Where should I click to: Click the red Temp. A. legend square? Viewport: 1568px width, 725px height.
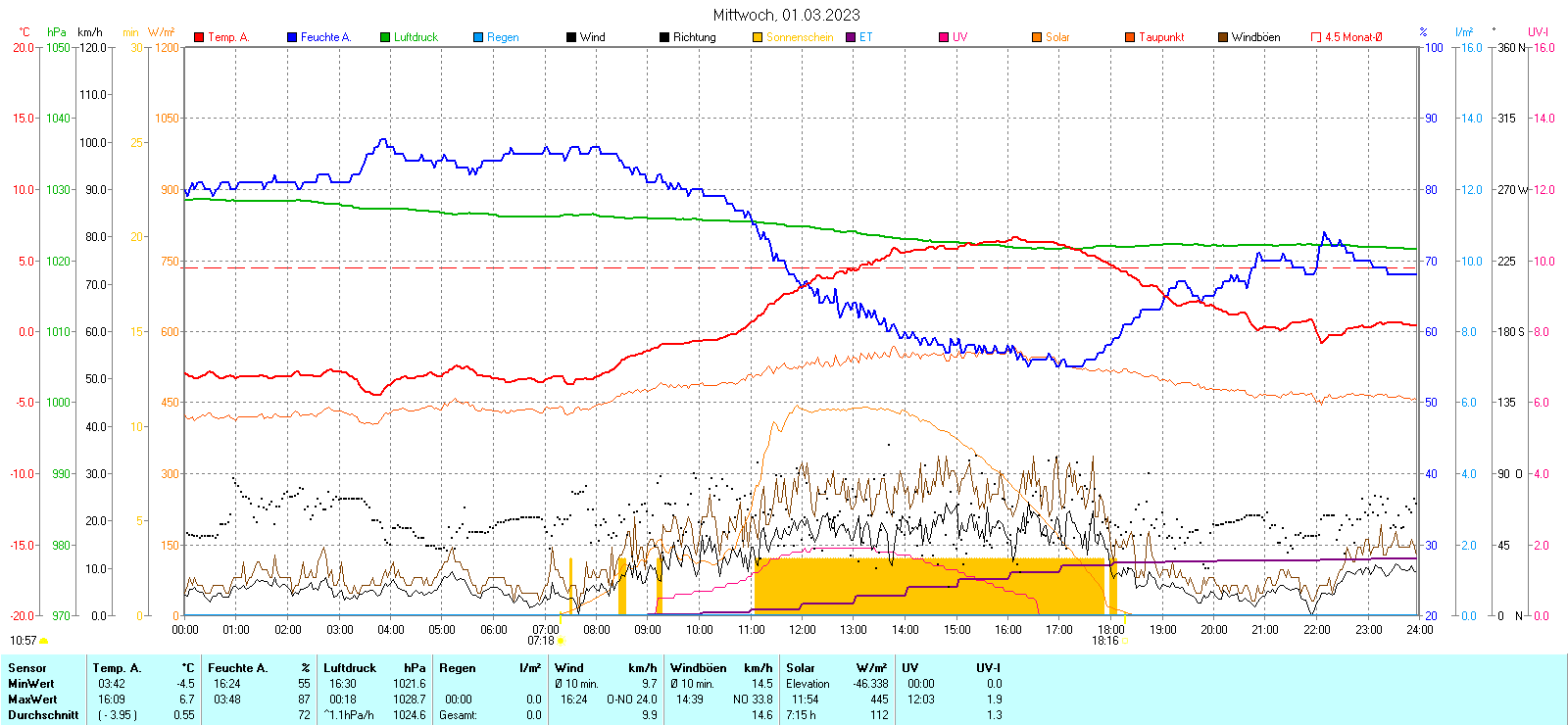click(199, 37)
